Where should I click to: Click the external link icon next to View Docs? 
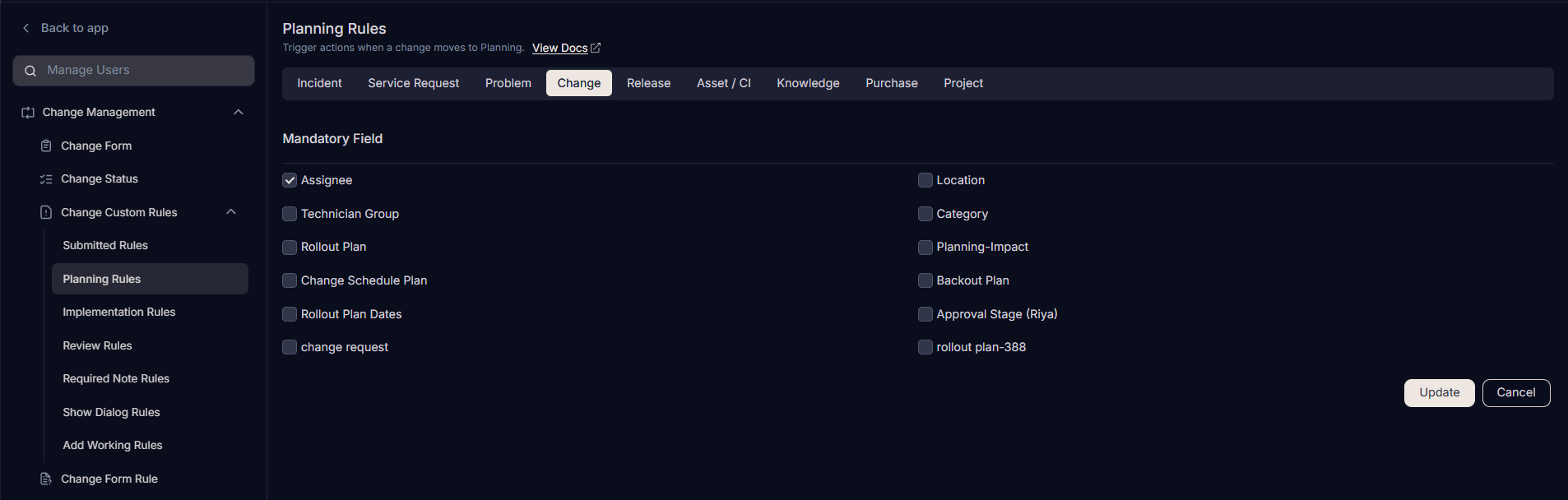(x=596, y=48)
